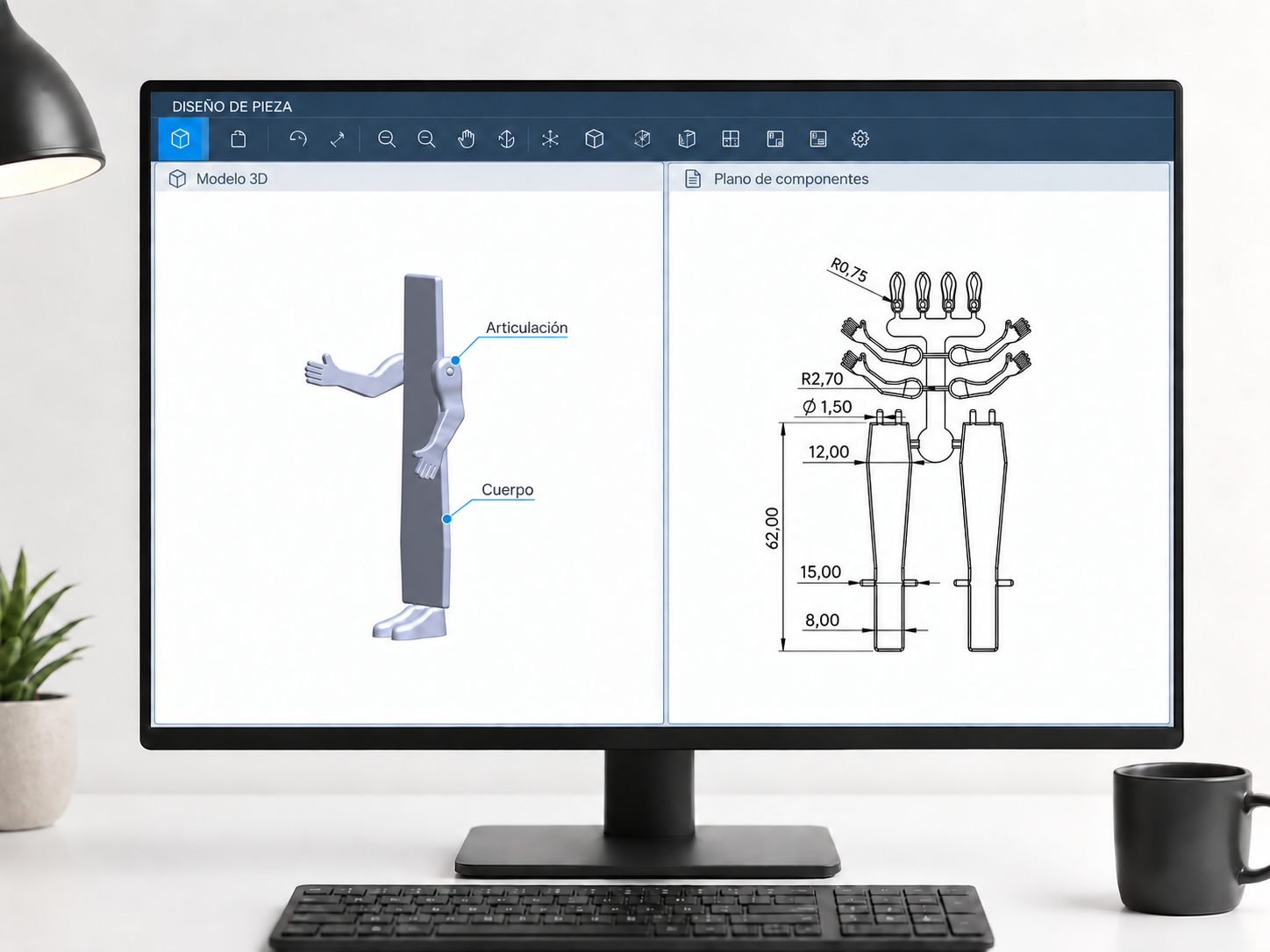Click the shaded cube display icon
Image resolution: width=1270 pixels, height=952 pixels.
click(x=643, y=139)
